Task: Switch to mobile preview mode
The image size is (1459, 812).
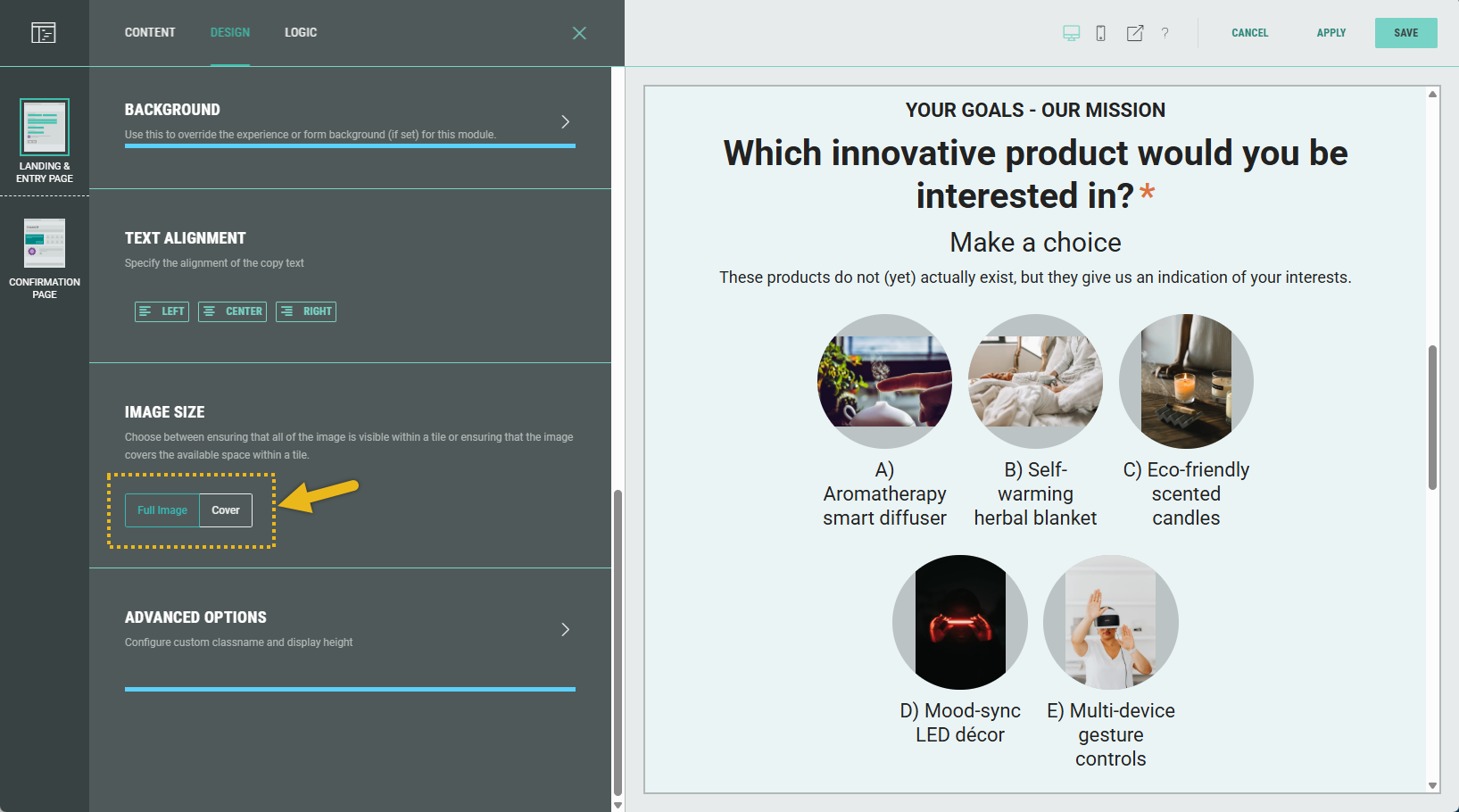Action: pyautogui.click(x=1100, y=33)
